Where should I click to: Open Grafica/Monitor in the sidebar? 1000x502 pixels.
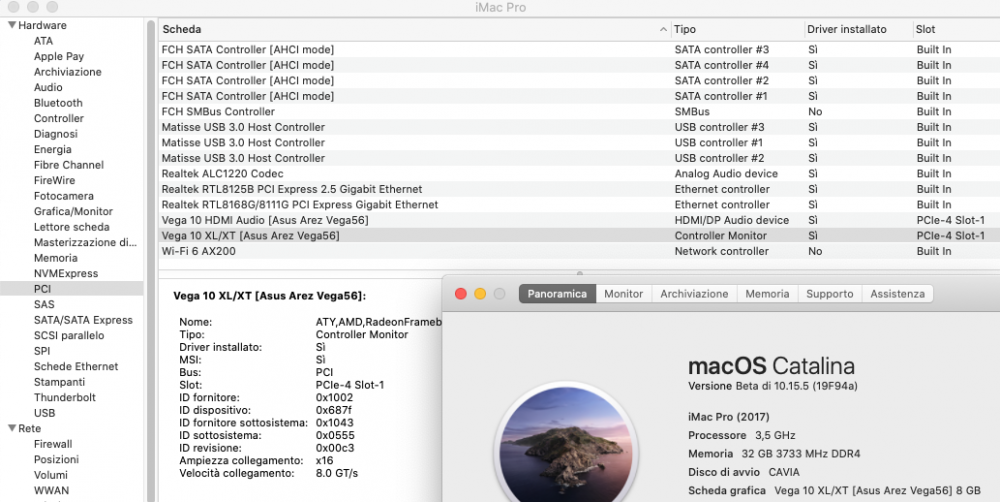73,211
